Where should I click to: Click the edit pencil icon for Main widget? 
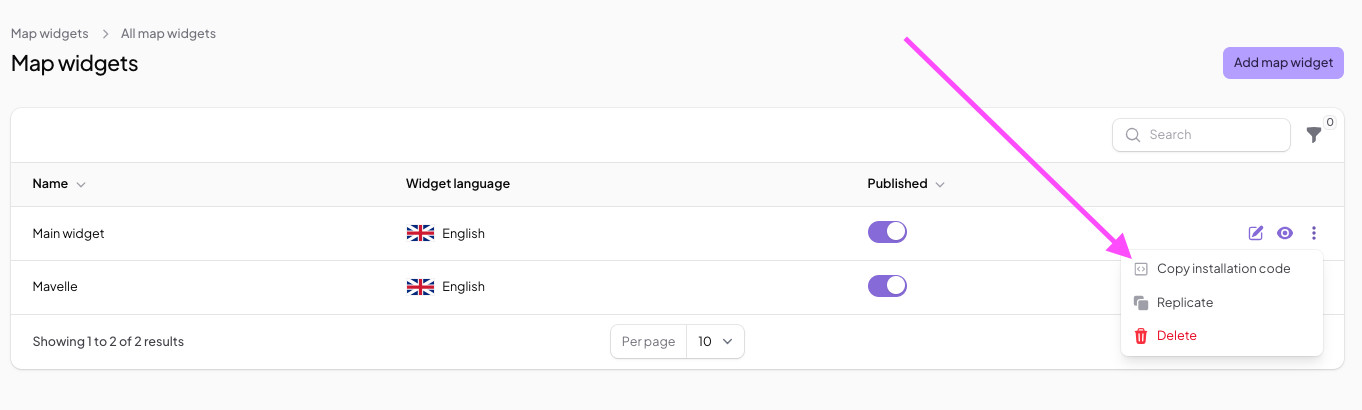(x=1256, y=234)
